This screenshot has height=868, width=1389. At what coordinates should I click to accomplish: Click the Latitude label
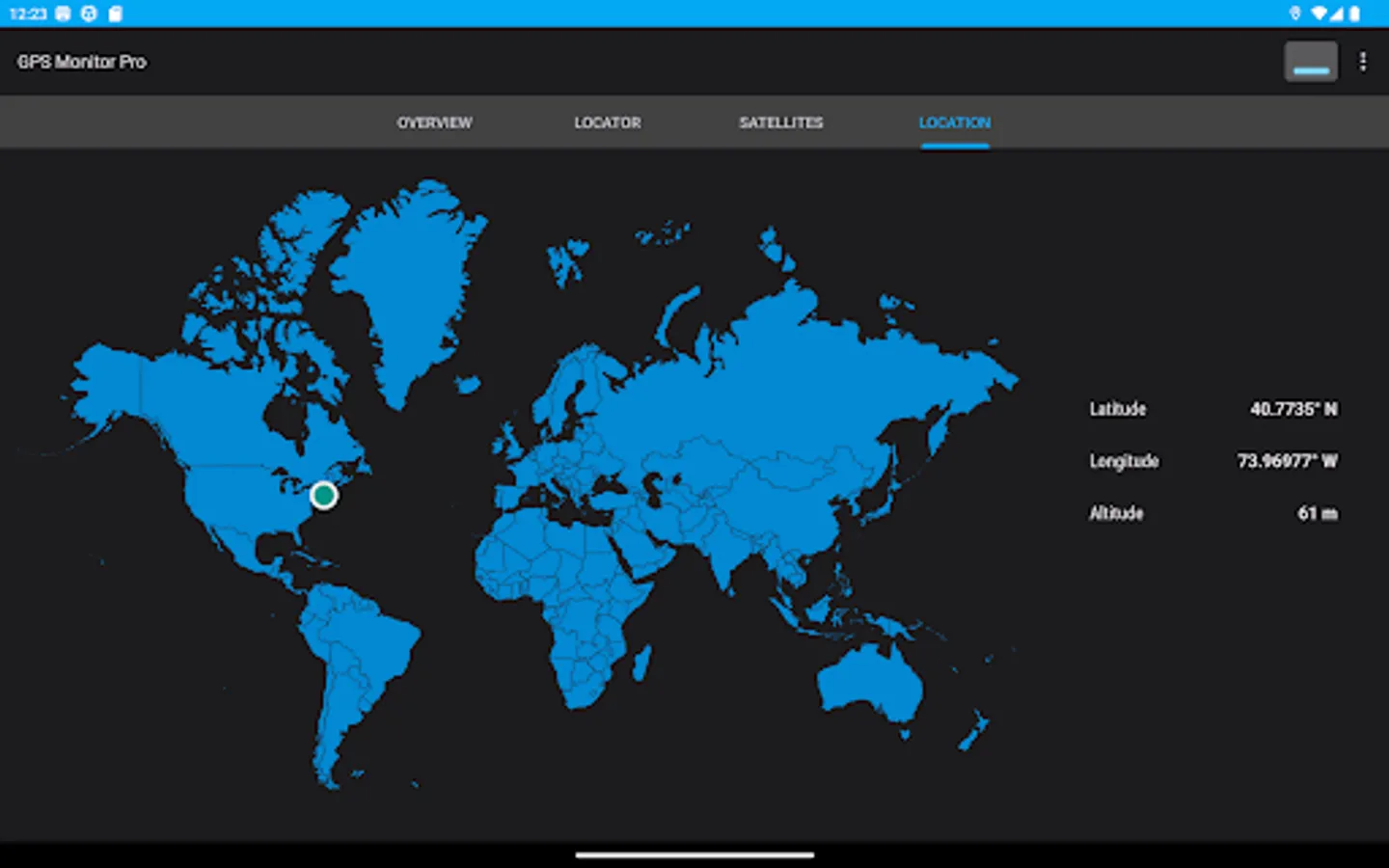coord(1118,409)
